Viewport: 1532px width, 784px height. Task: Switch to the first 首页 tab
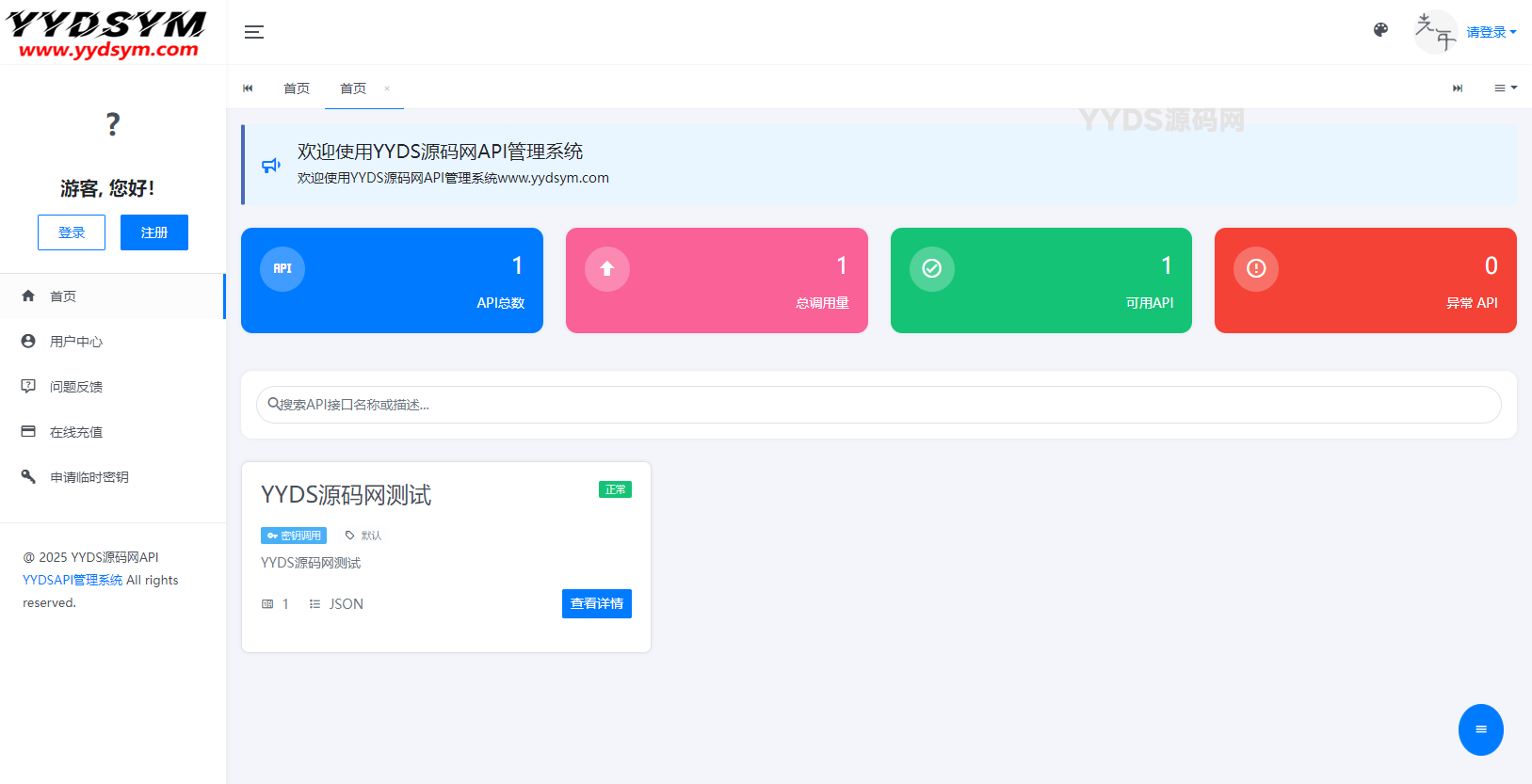pos(297,88)
